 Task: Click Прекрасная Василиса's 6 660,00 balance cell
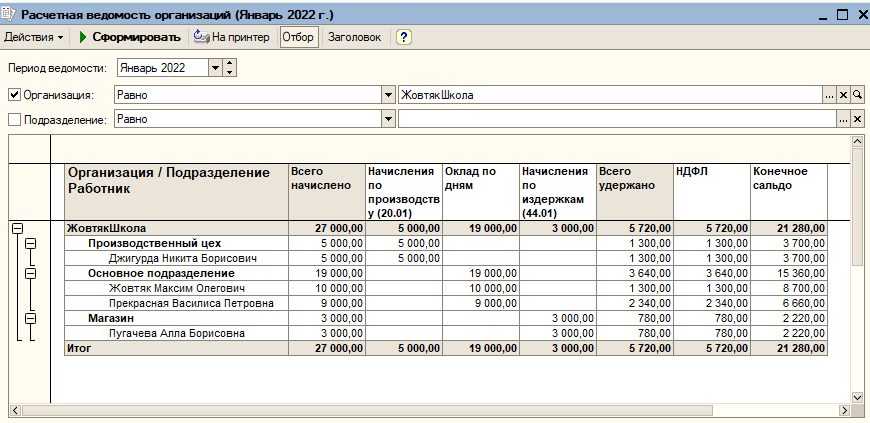788,303
